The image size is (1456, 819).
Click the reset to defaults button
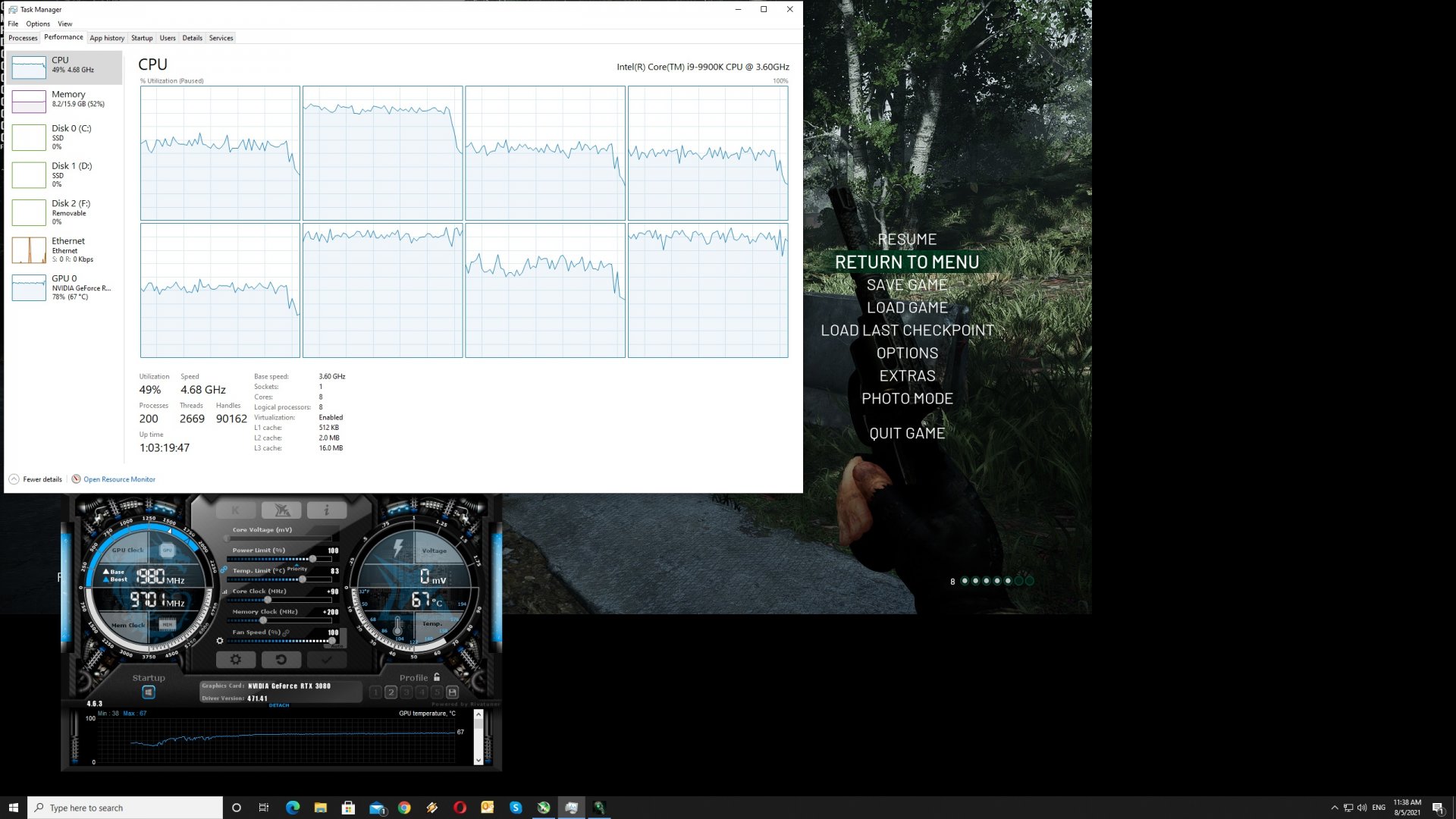(281, 660)
